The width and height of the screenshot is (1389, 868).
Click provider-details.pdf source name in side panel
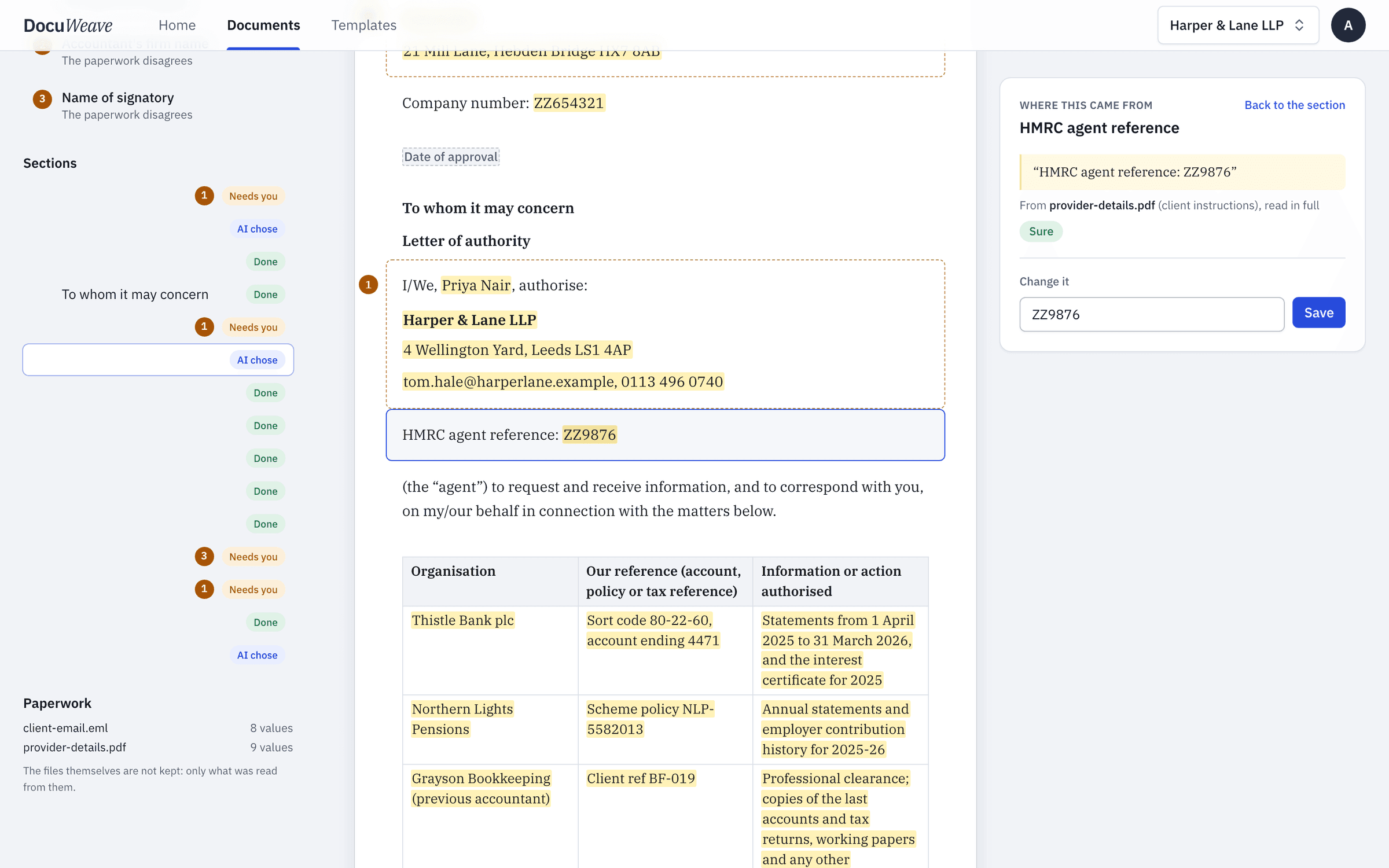pyautogui.click(x=1102, y=205)
